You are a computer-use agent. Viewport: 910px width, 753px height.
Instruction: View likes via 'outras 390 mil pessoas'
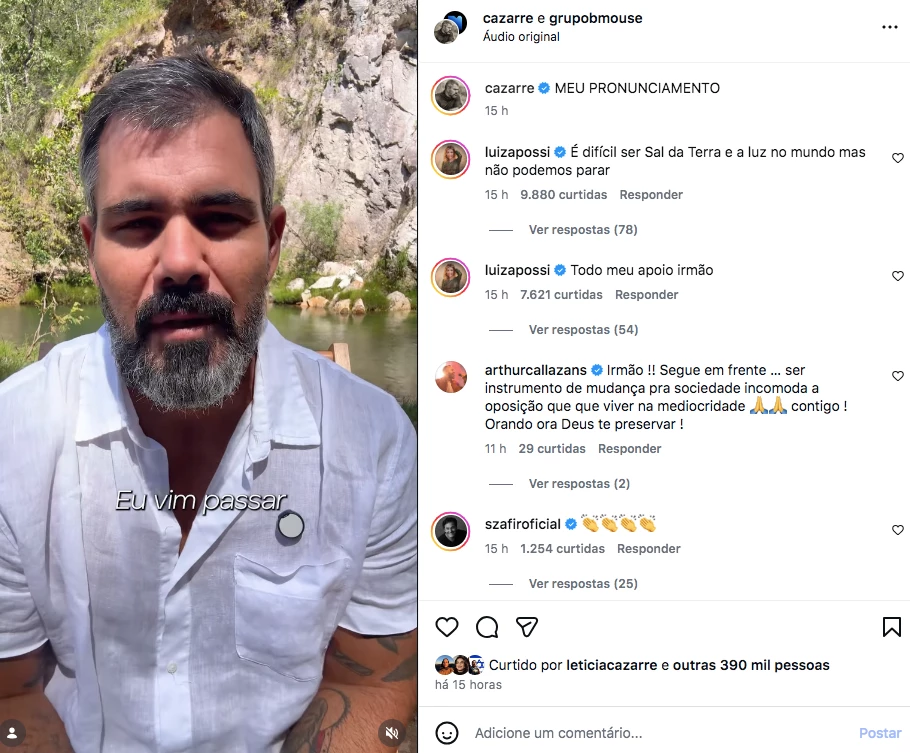pos(751,665)
